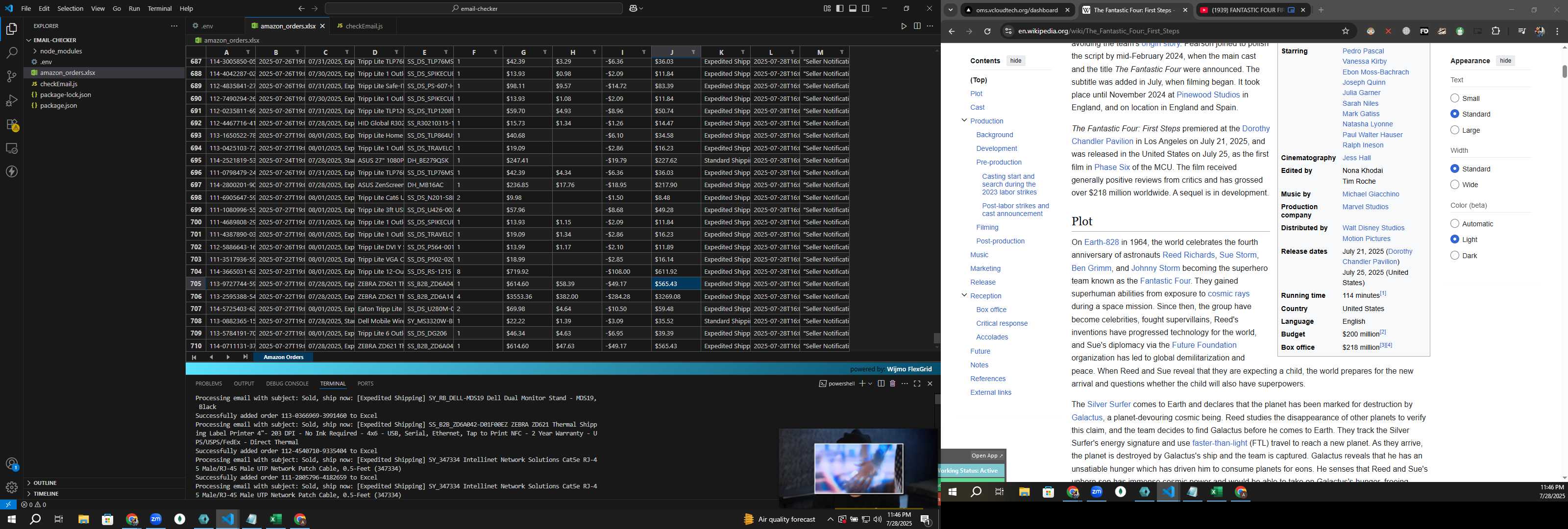The width and height of the screenshot is (1568, 529).
Task: Switch to the .env editor tab
Action: tap(207, 26)
